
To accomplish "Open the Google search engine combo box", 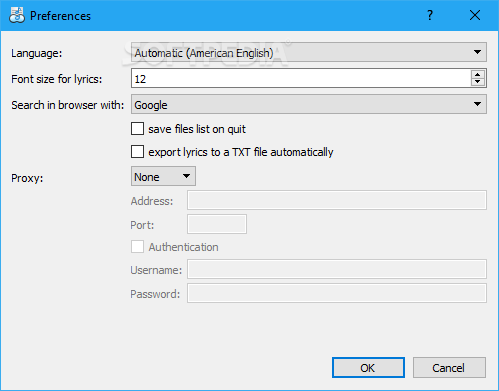I will pyautogui.click(x=309, y=104).
